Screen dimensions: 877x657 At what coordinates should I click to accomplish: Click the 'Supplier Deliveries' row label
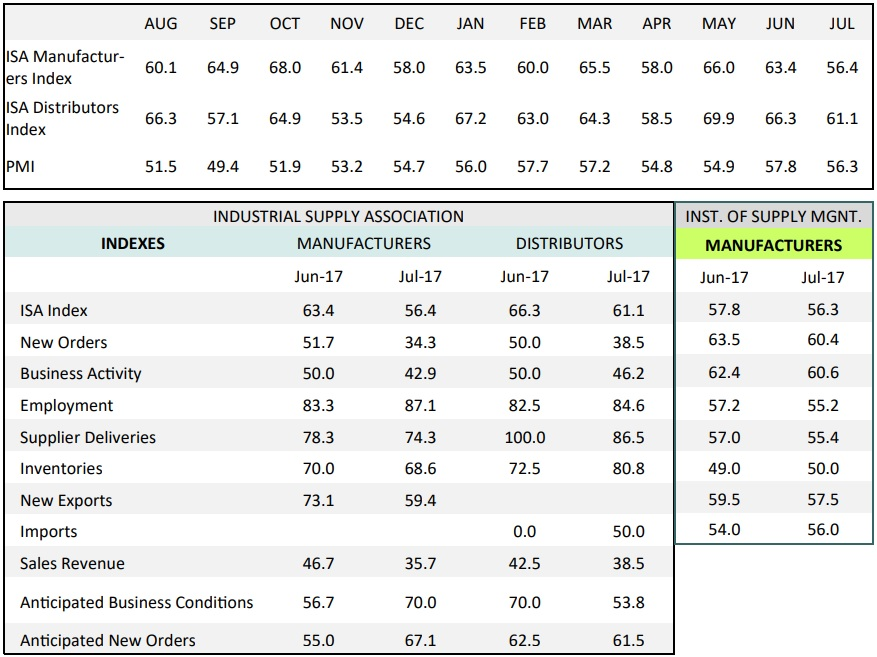(x=88, y=437)
